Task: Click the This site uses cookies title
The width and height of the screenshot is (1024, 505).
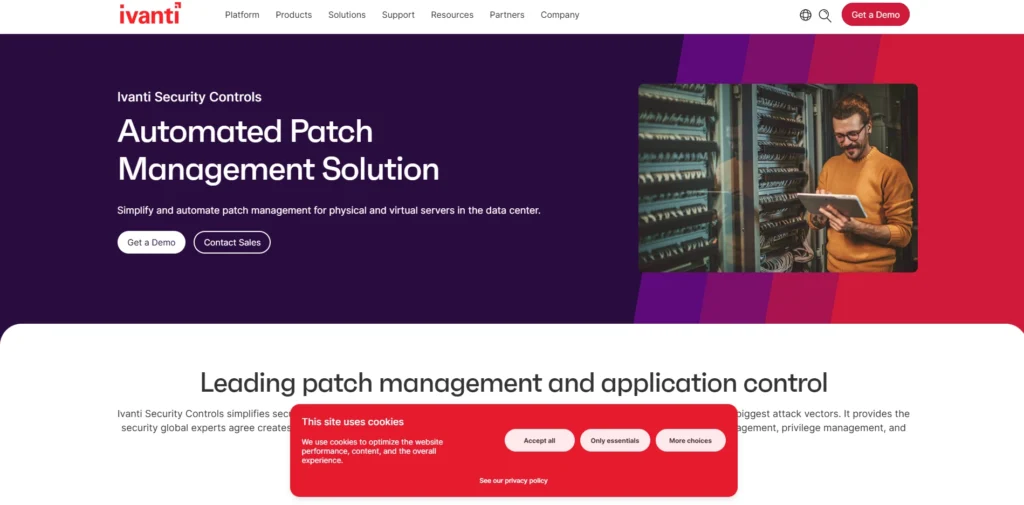Action: (x=353, y=422)
